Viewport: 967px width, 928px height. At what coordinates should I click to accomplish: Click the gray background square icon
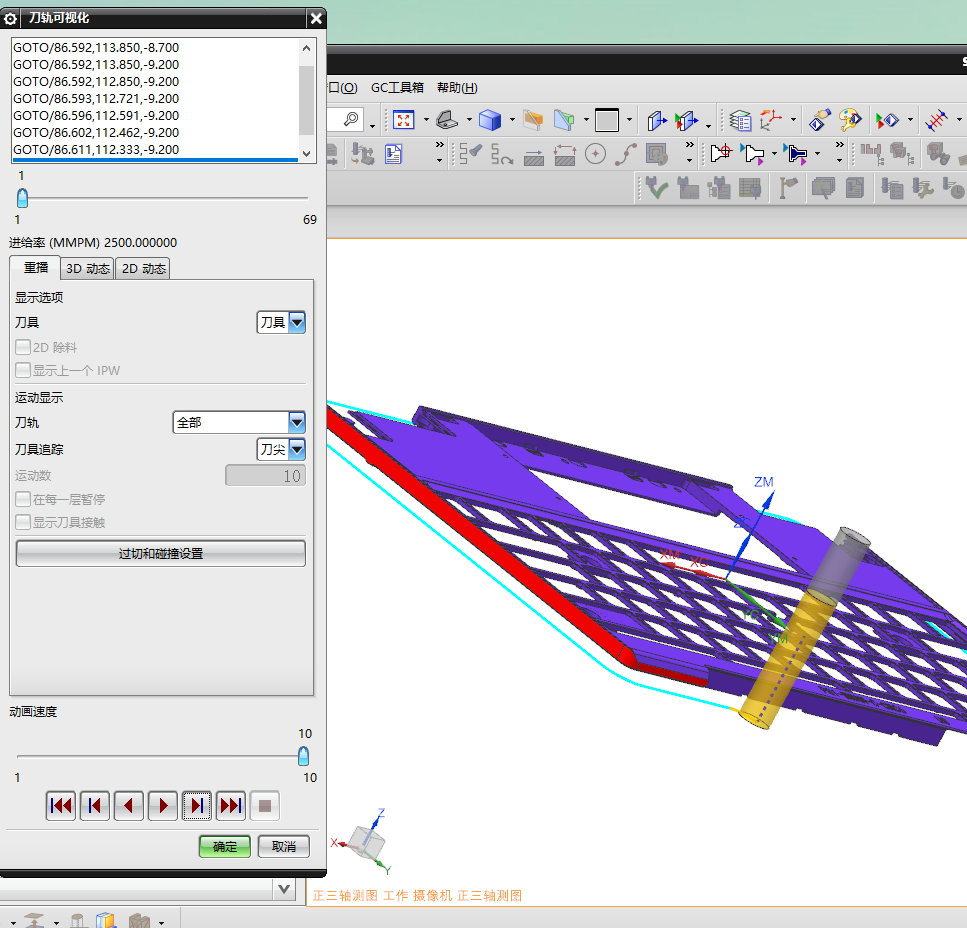pos(607,120)
